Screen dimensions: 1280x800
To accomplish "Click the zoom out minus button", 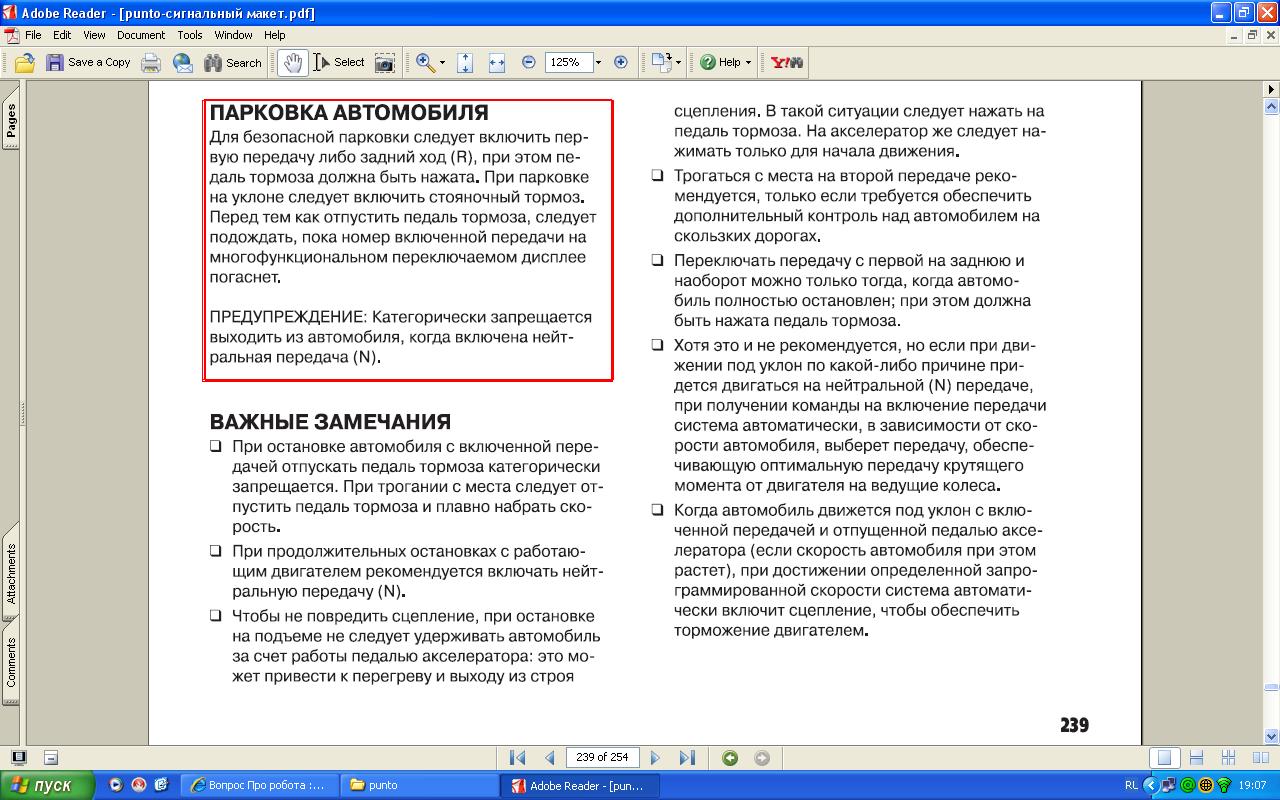I will click(529, 63).
